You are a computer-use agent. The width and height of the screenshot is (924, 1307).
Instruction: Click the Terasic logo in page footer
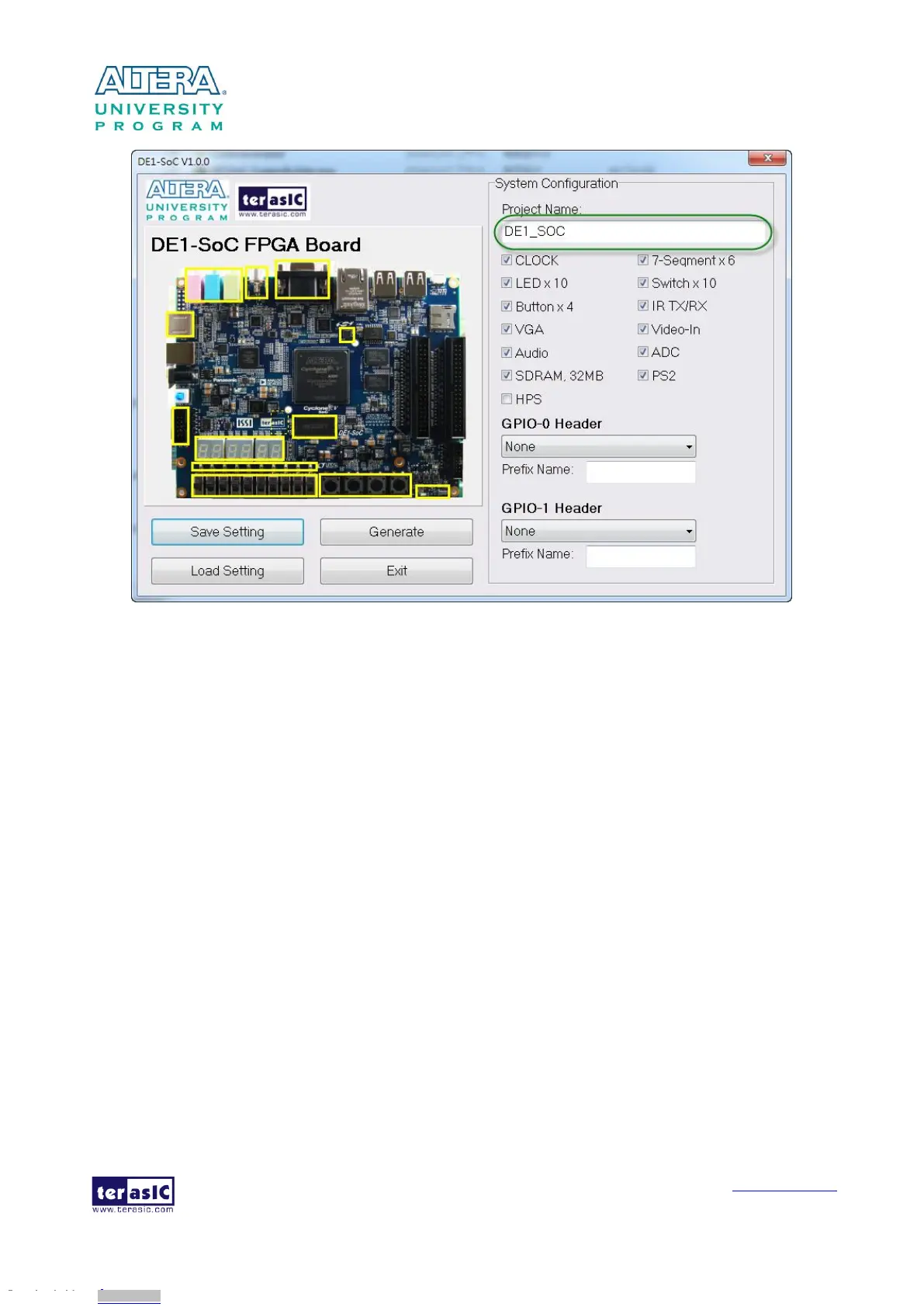click(133, 1194)
